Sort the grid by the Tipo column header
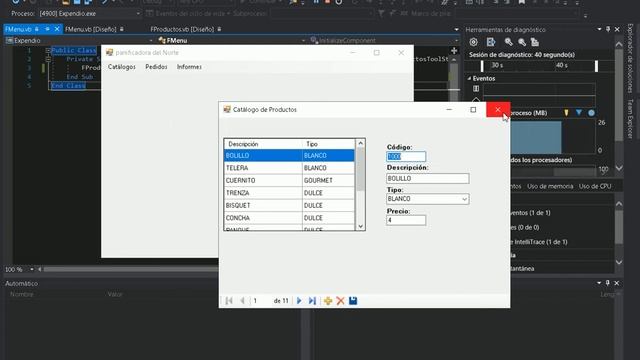Viewport: 640px width, 360px height. pos(329,144)
